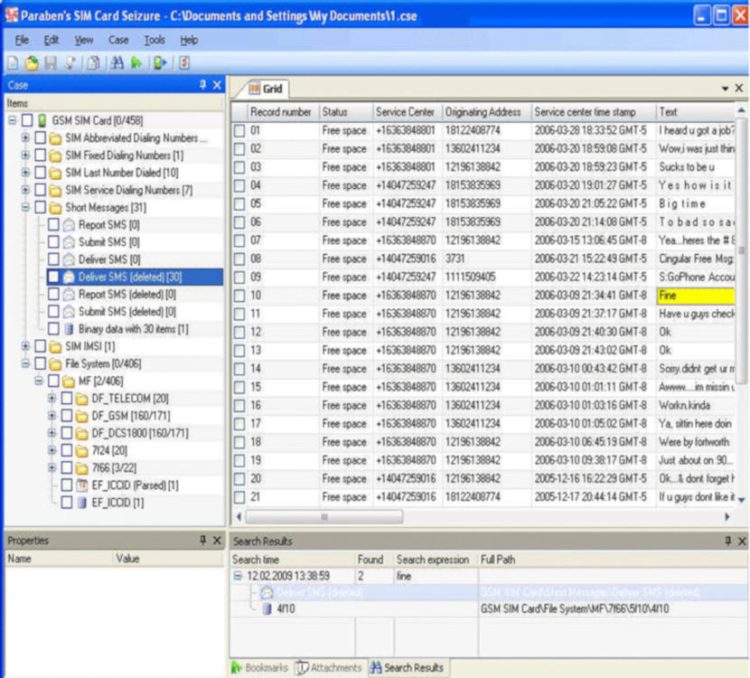Screen dimensions: 750x678
Task: Pin the Properties panel with pushpin icon
Action: pos(203,540)
